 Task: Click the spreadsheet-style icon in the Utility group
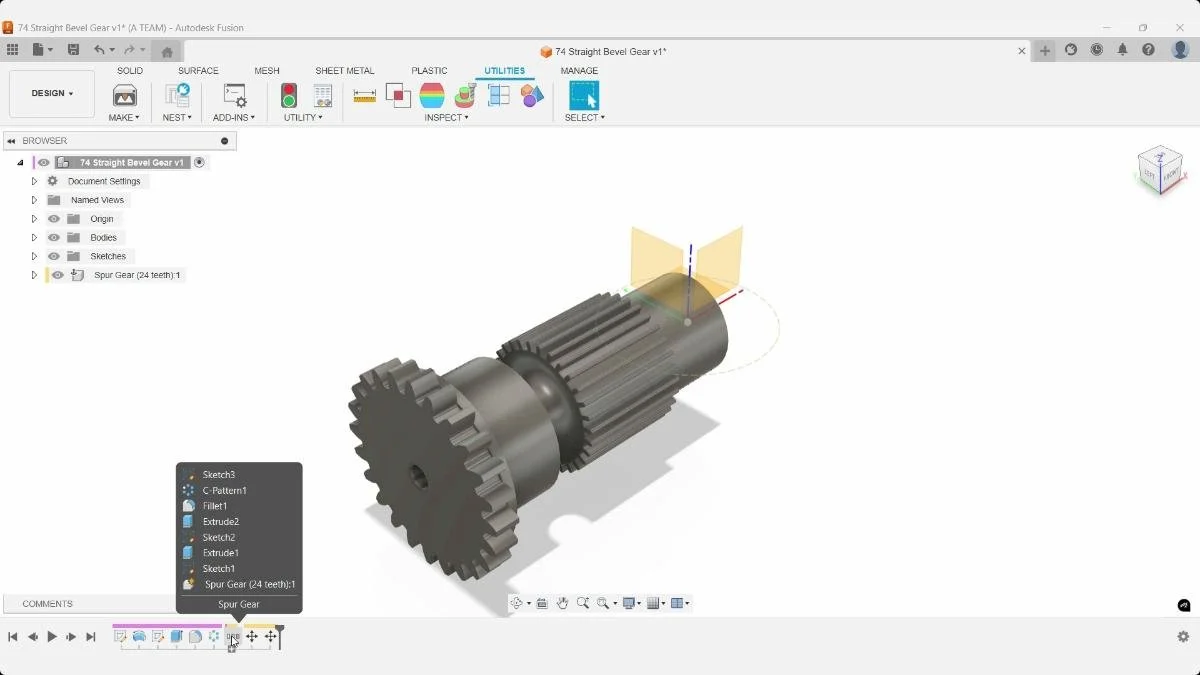click(322, 95)
